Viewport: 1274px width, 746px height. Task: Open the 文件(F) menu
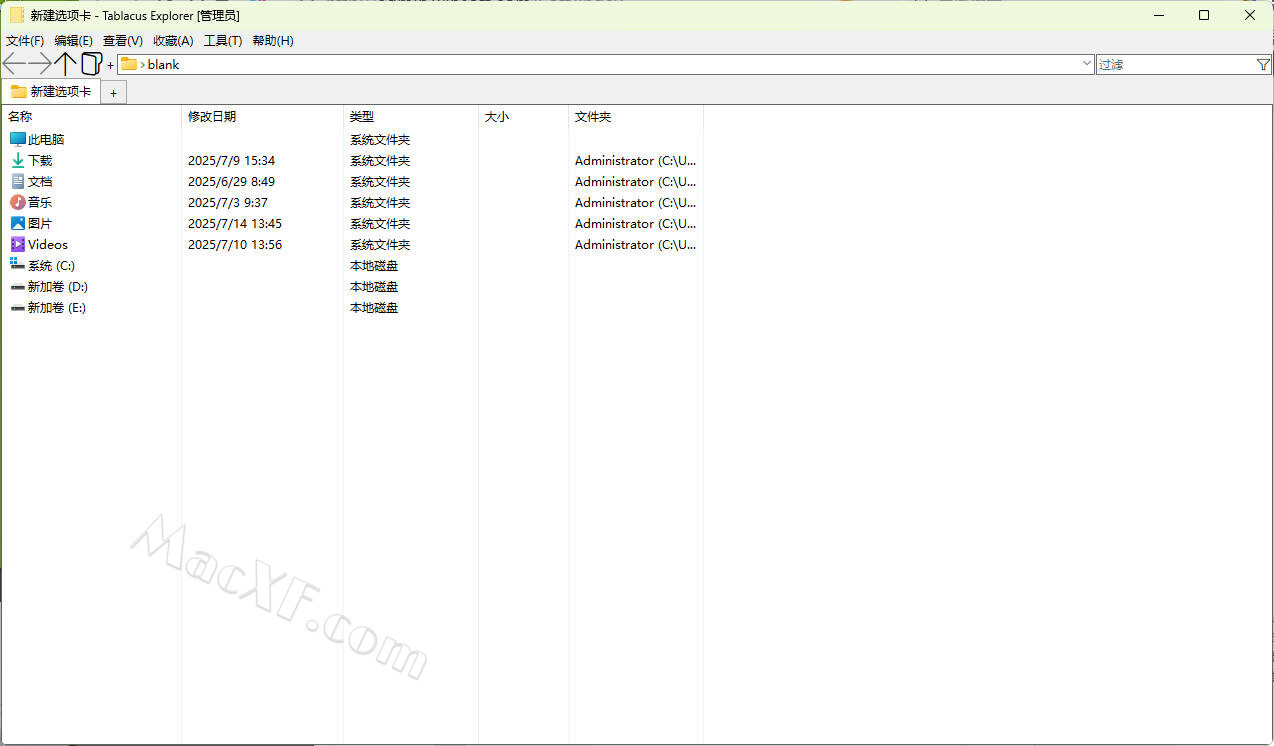point(25,41)
